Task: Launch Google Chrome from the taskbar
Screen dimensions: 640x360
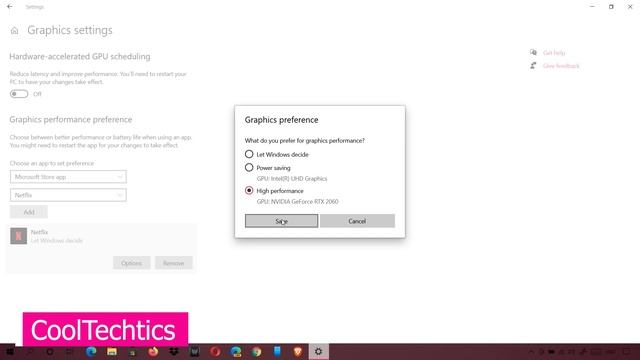Action: (x=257, y=351)
